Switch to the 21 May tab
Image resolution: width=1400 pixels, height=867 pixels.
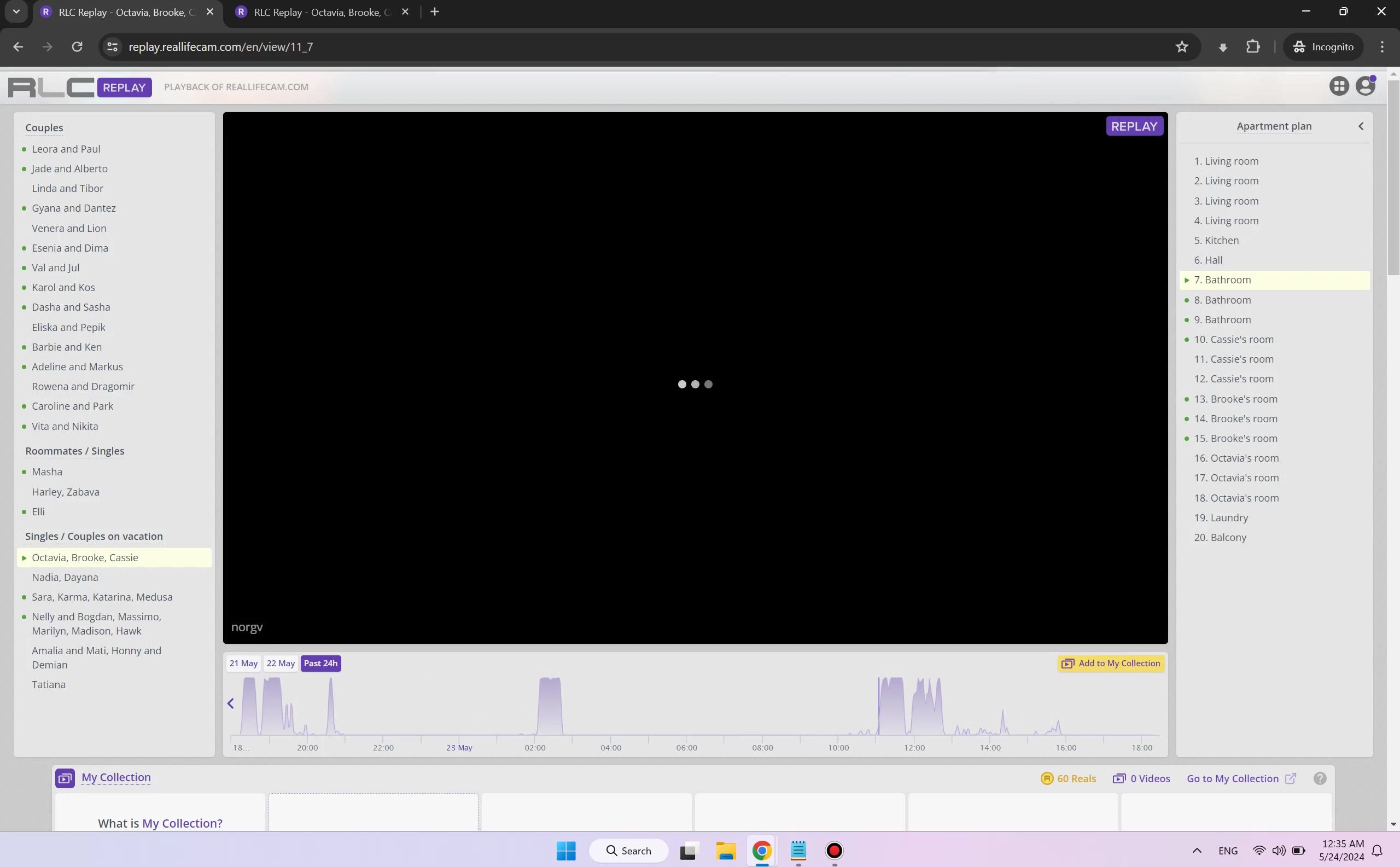click(x=243, y=664)
